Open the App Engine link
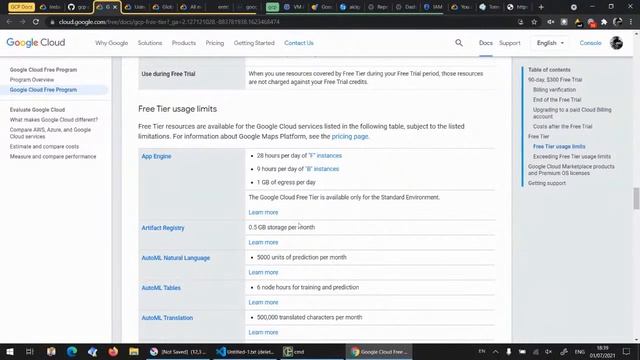This screenshot has width=640, height=360. (x=156, y=156)
